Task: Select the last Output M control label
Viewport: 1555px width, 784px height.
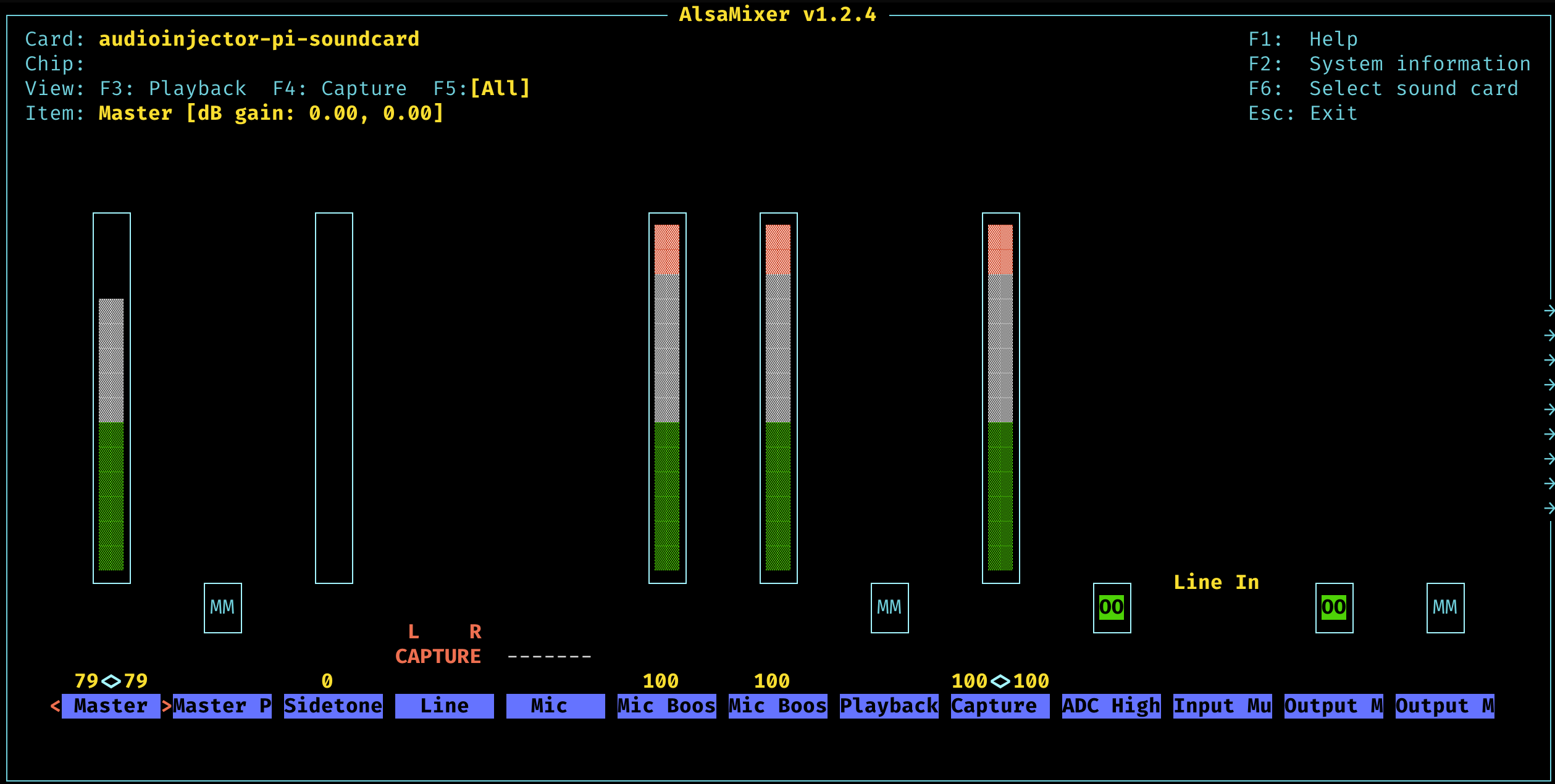Action: pos(1445,706)
